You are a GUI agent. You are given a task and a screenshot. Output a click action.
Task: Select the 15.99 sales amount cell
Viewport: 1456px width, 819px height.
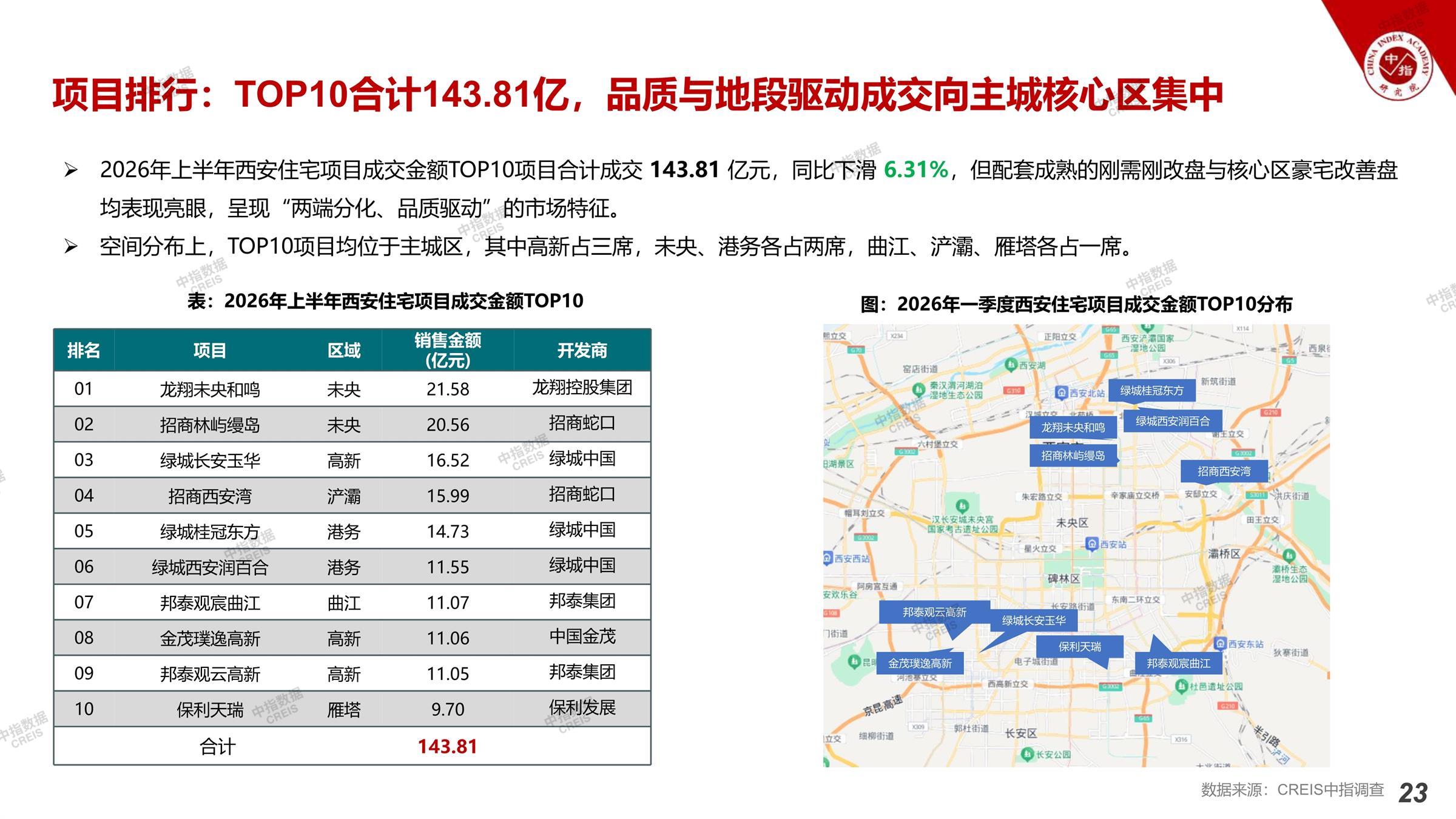click(448, 496)
